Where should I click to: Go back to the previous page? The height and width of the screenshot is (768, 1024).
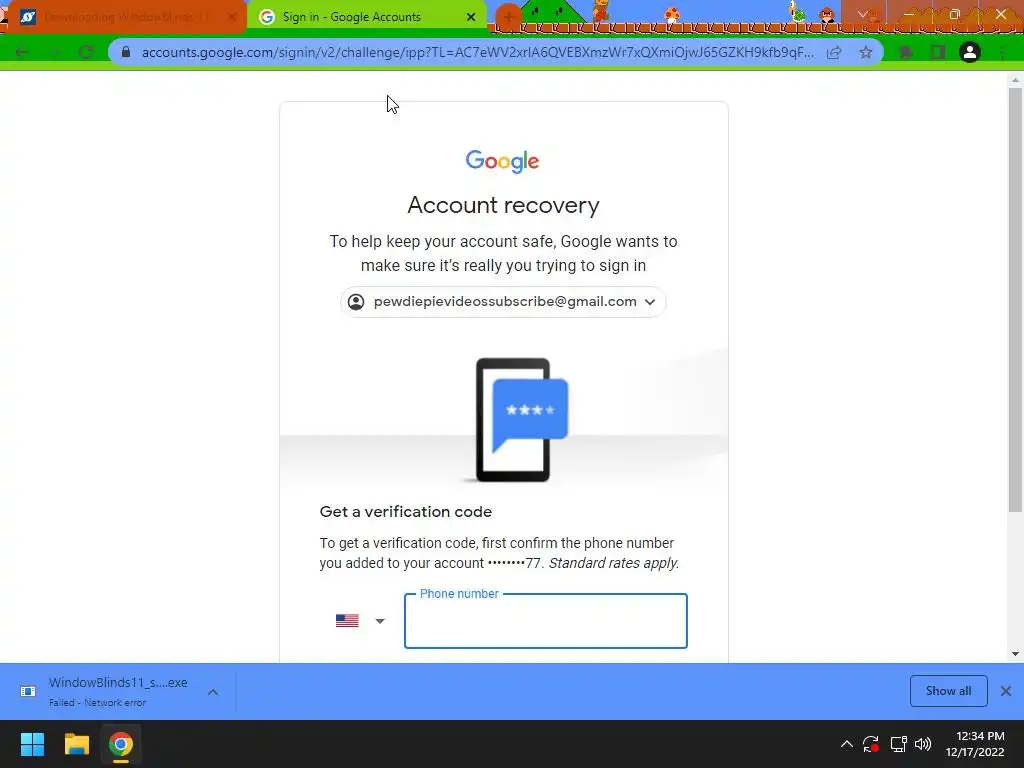point(22,52)
